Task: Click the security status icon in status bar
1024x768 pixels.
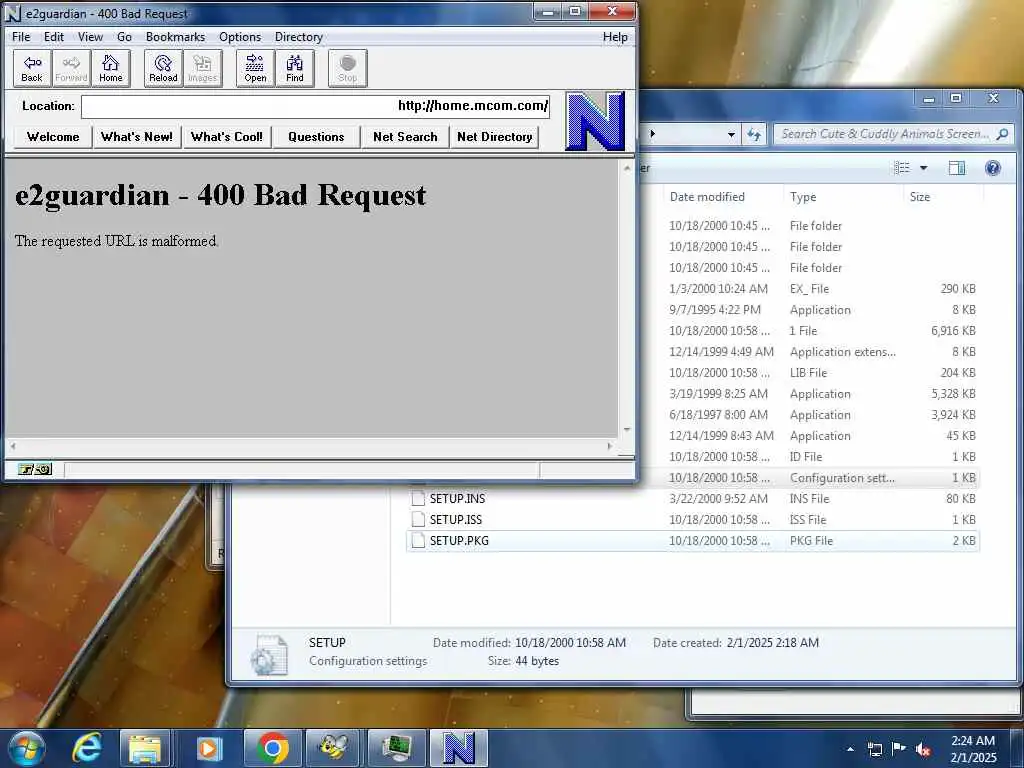Action: [x=35, y=469]
